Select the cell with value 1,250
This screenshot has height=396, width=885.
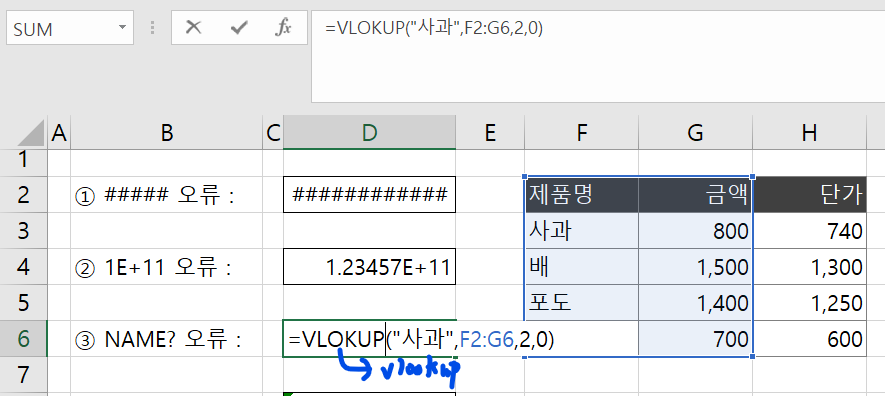(x=809, y=303)
